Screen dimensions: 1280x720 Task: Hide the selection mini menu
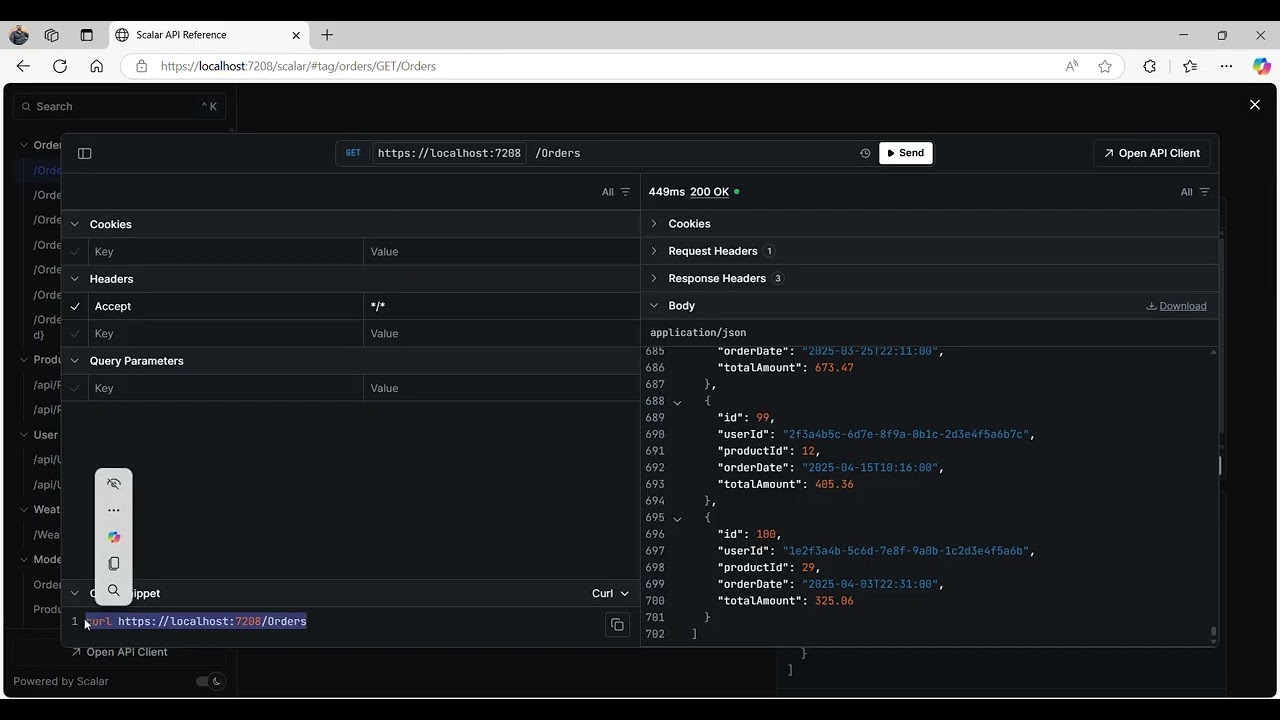(114, 484)
